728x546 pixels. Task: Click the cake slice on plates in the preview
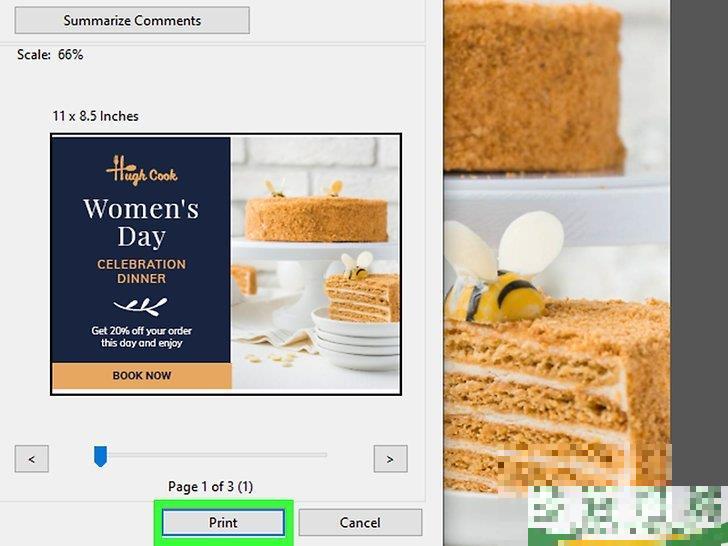(x=362, y=288)
